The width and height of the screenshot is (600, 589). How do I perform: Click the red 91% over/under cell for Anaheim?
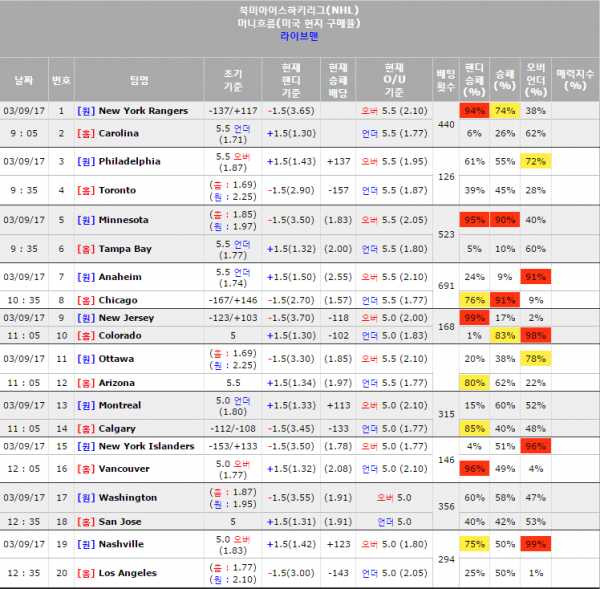pyautogui.click(x=535, y=277)
